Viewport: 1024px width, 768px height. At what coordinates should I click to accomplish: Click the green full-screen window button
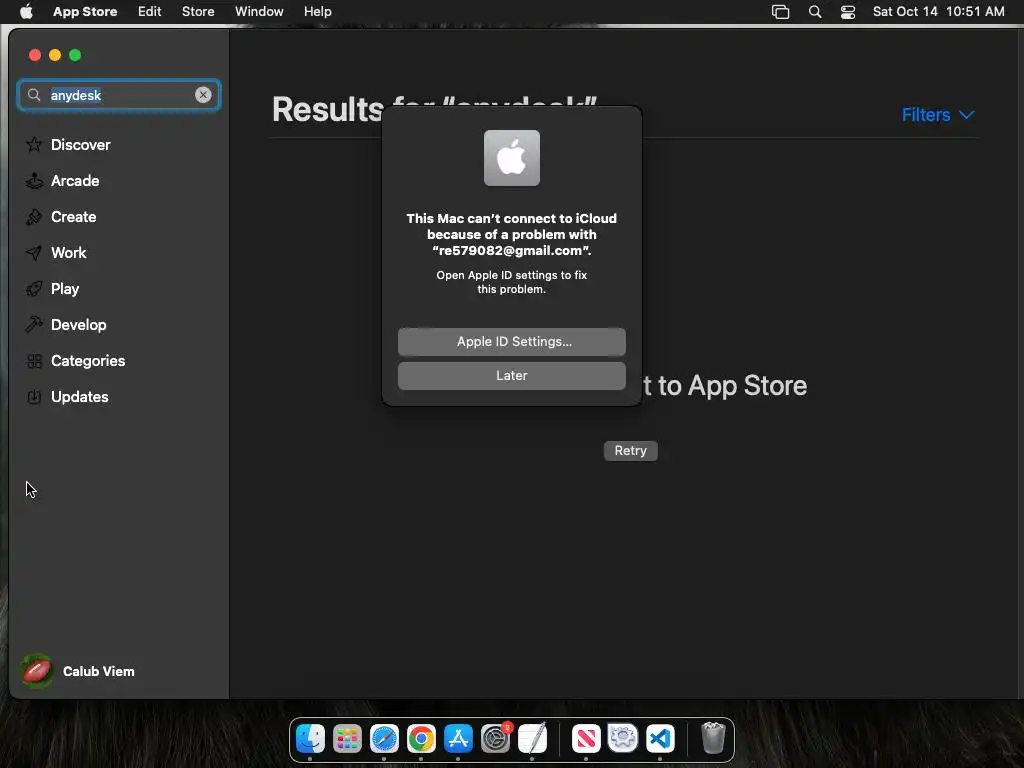tap(75, 56)
